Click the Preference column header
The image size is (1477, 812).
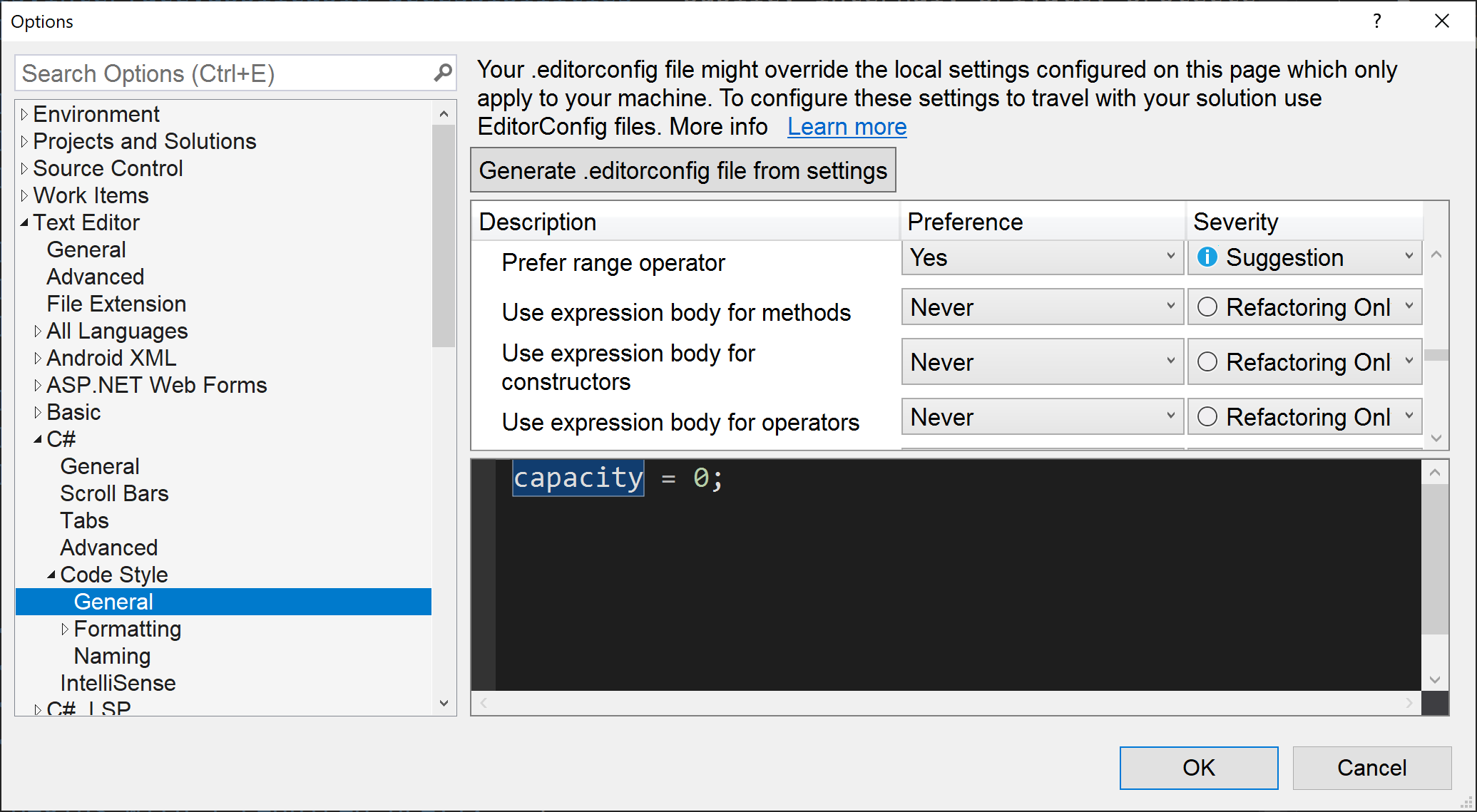pos(1043,222)
